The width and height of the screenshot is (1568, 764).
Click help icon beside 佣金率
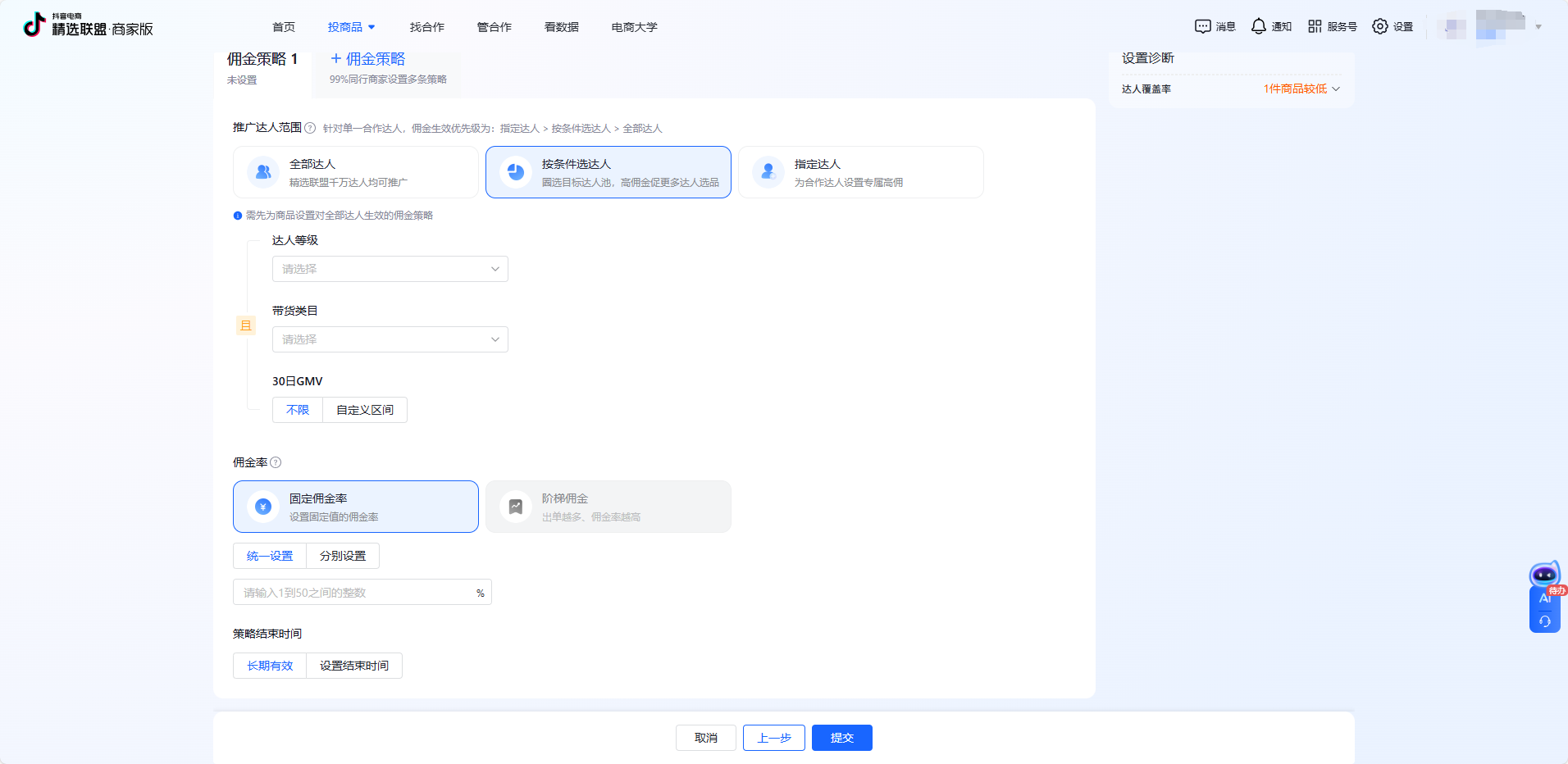[276, 462]
